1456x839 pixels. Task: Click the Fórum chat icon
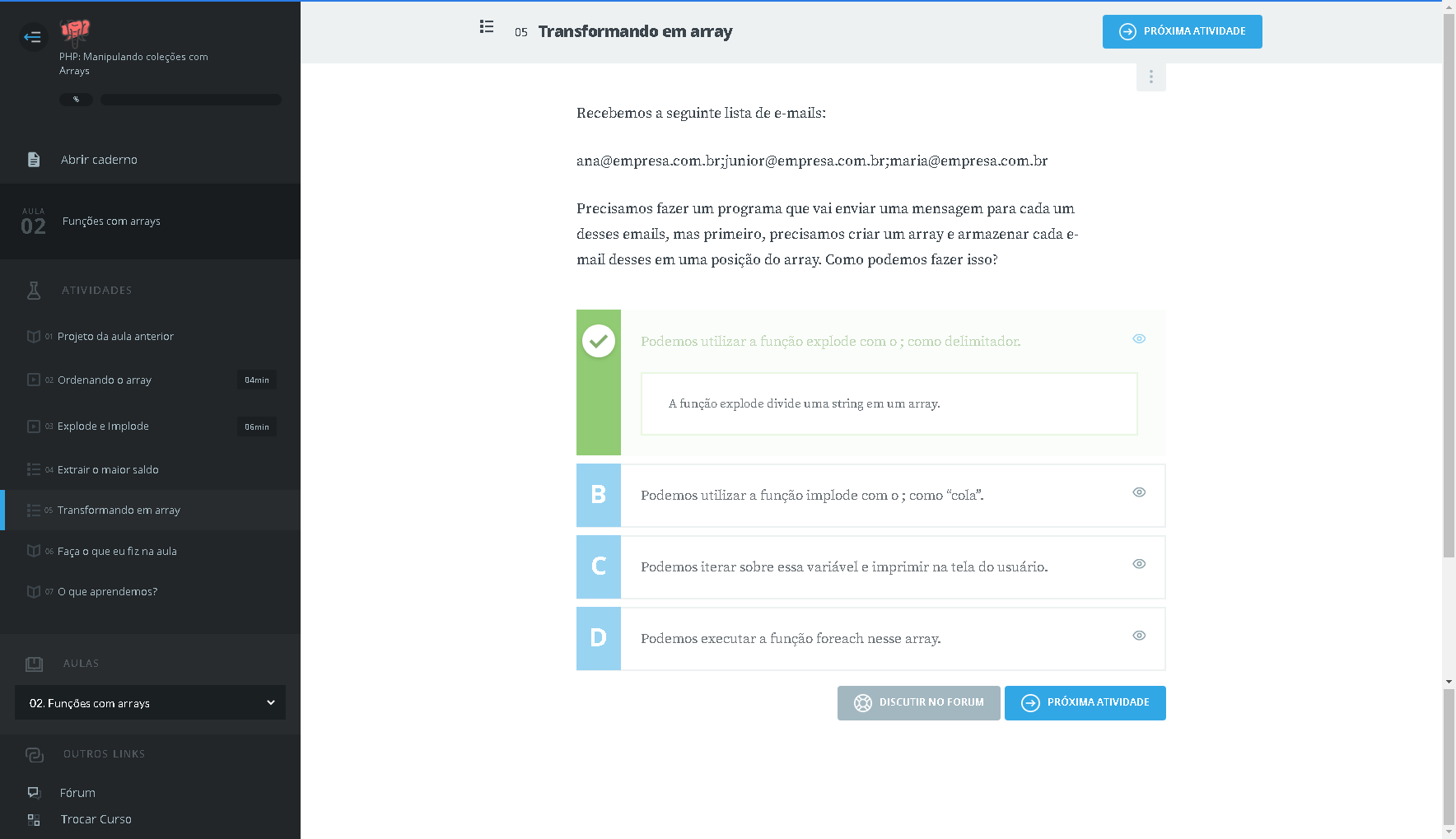click(34, 792)
